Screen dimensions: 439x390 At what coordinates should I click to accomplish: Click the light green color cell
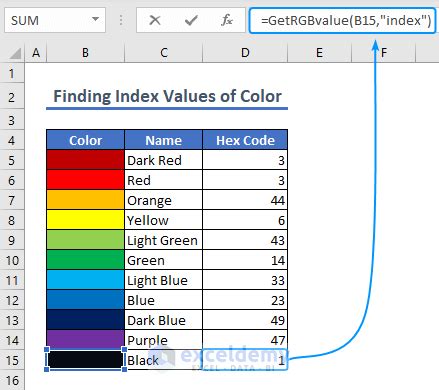click(85, 240)
